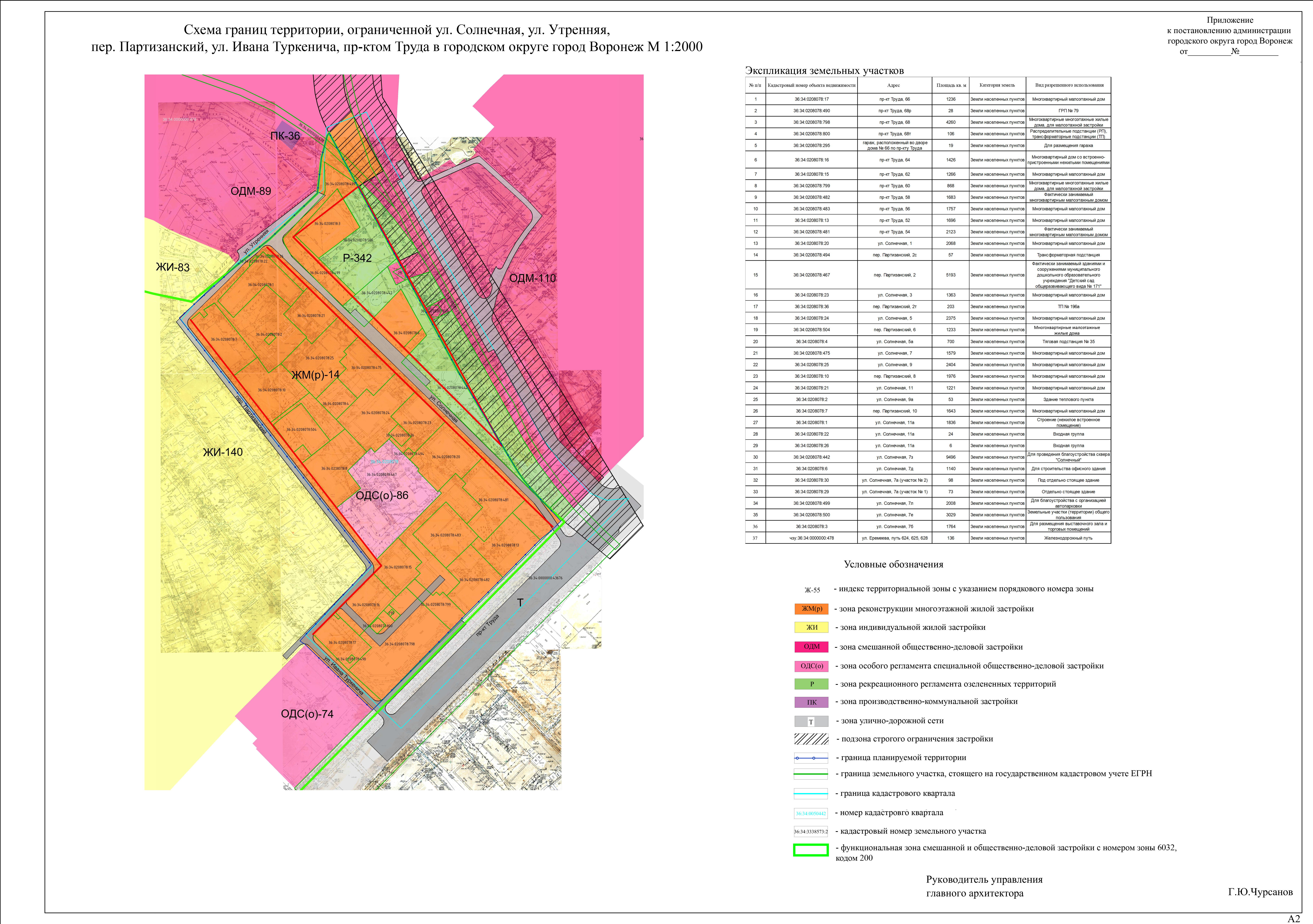This screenshot has height=924, width=1313.
Task: Click the bright green functional zone rectangle symbol
Action: [811, 850]
